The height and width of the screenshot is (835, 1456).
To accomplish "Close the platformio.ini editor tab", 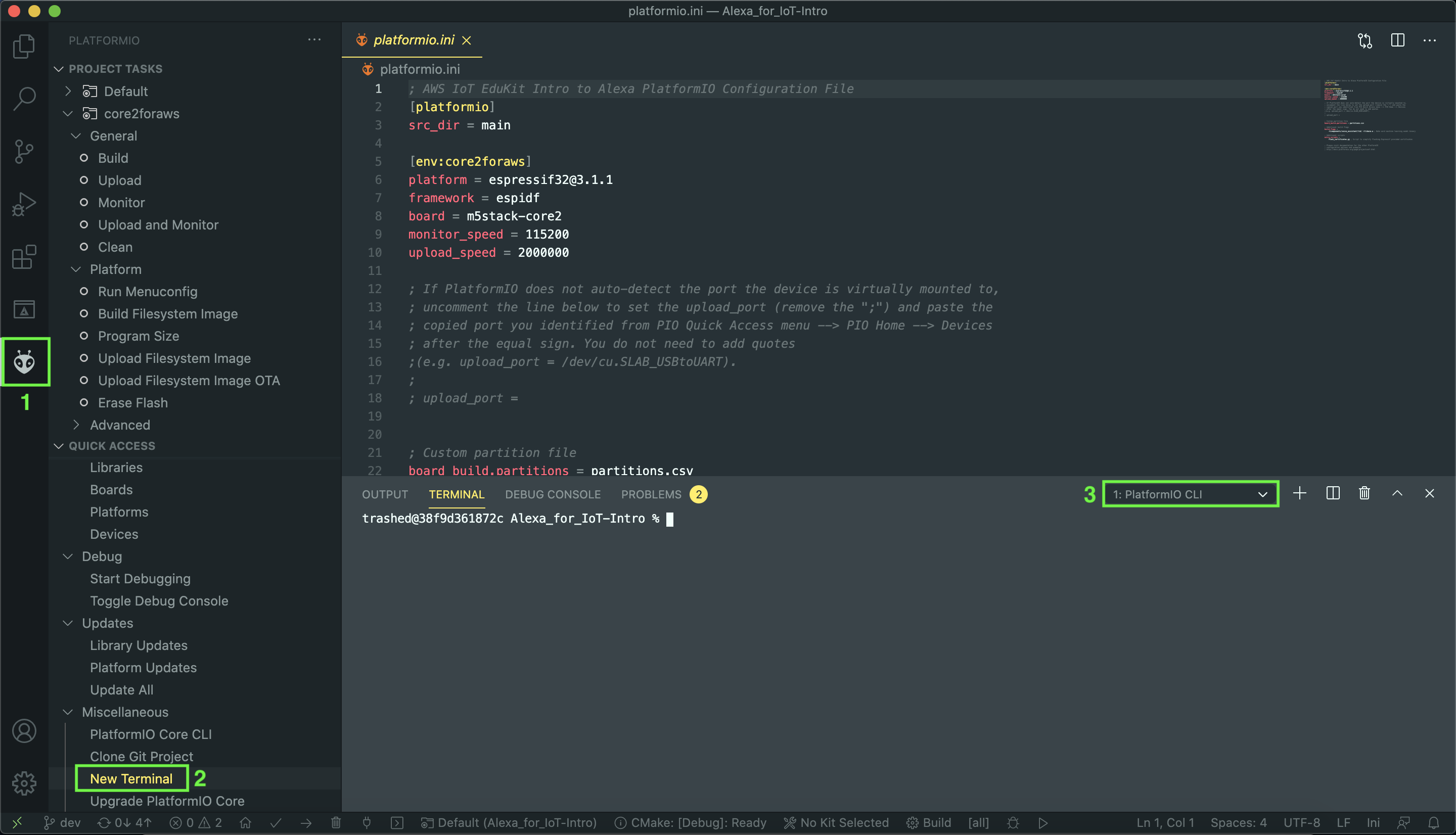I will tap(467, 40).
